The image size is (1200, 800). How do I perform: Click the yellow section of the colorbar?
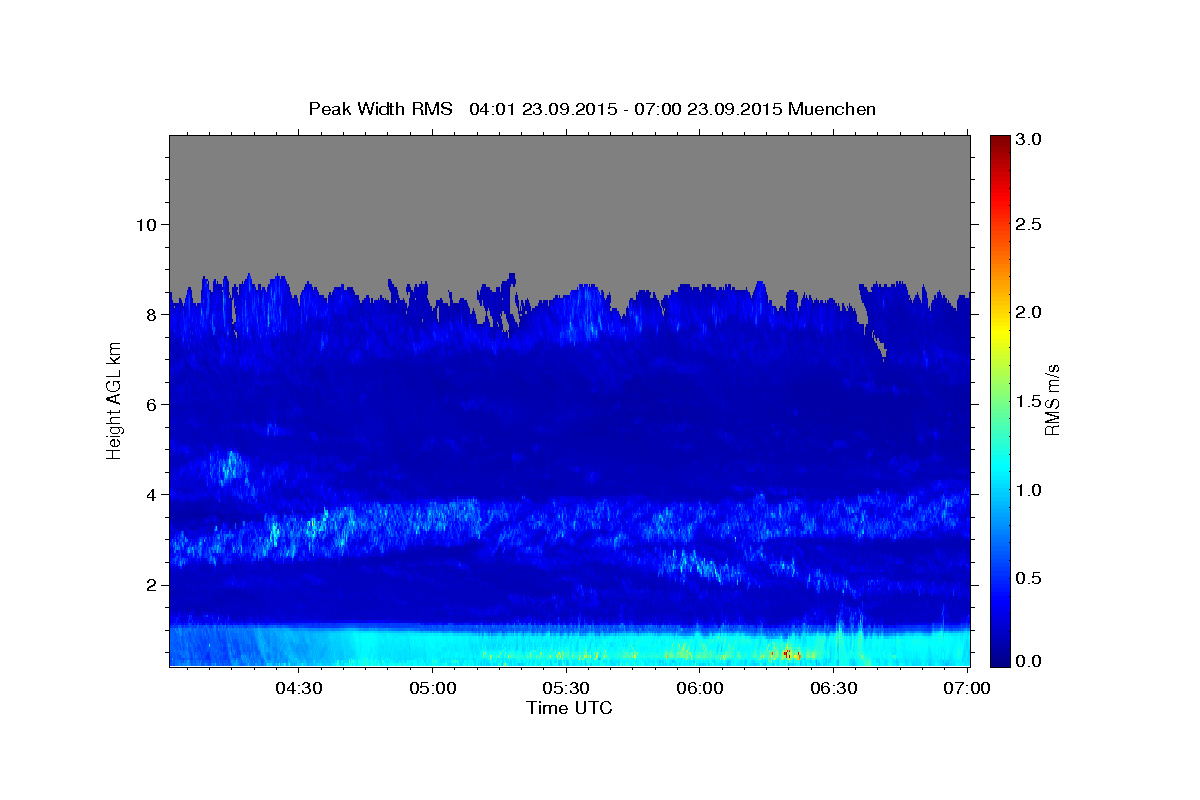click(x=1000, y=325)
